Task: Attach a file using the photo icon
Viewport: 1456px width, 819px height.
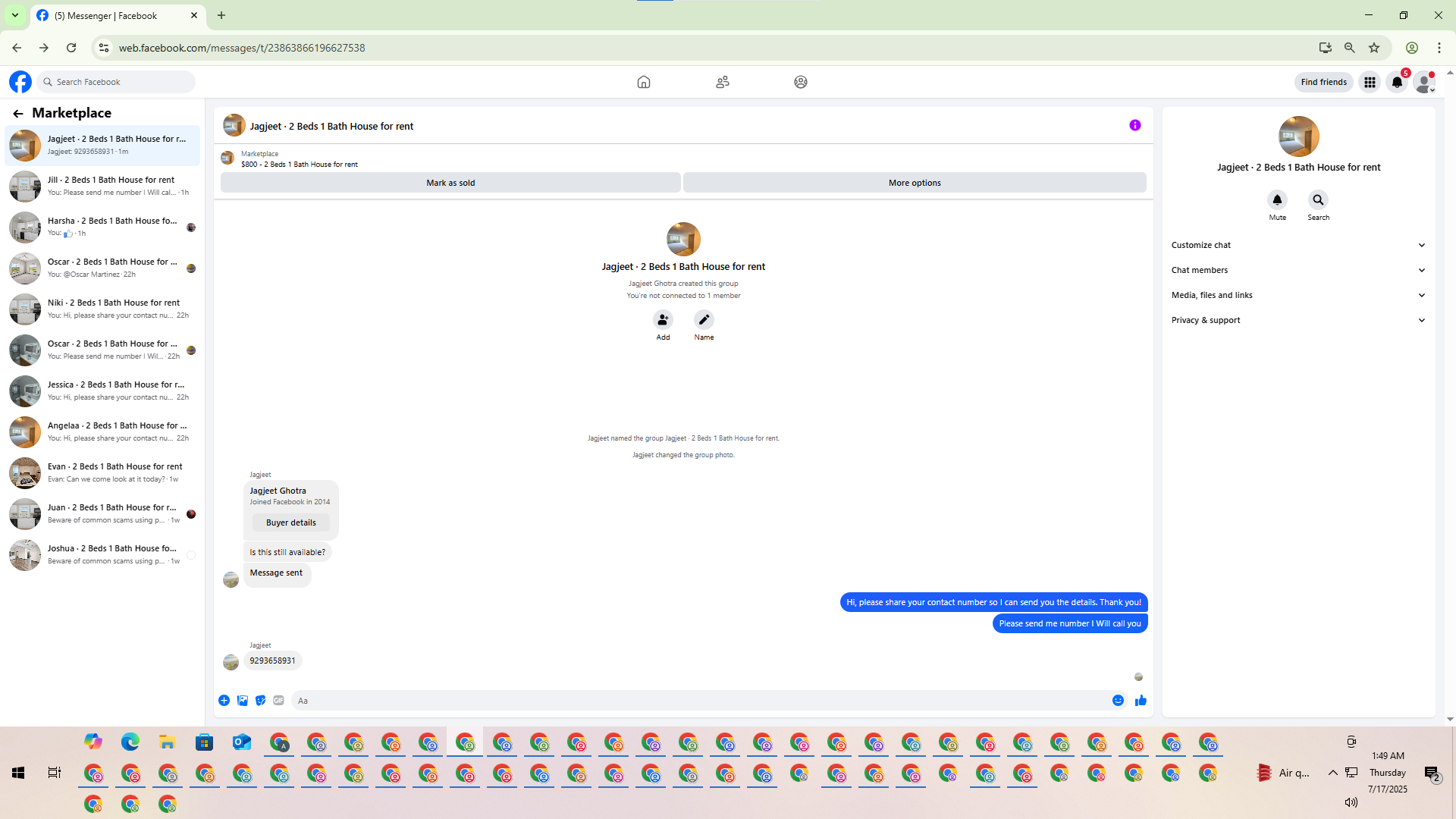Action: click(243, 701)
